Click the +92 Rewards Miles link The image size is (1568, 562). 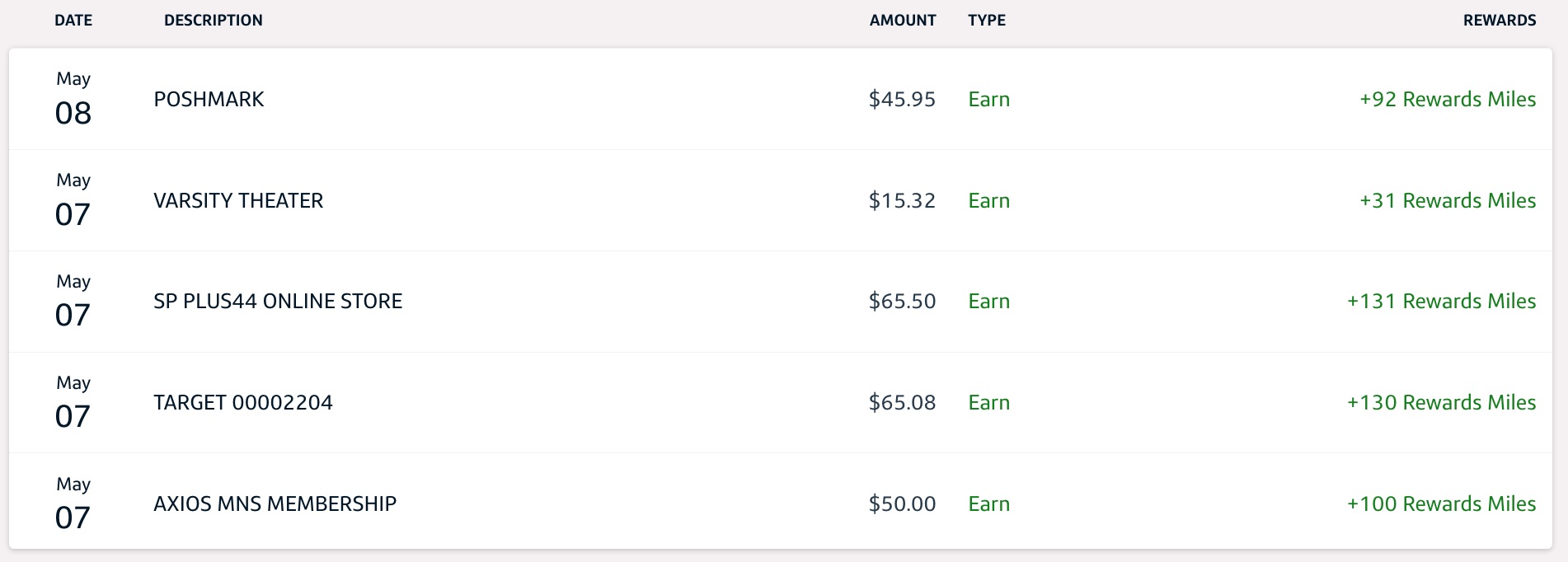pos(1447,99)
